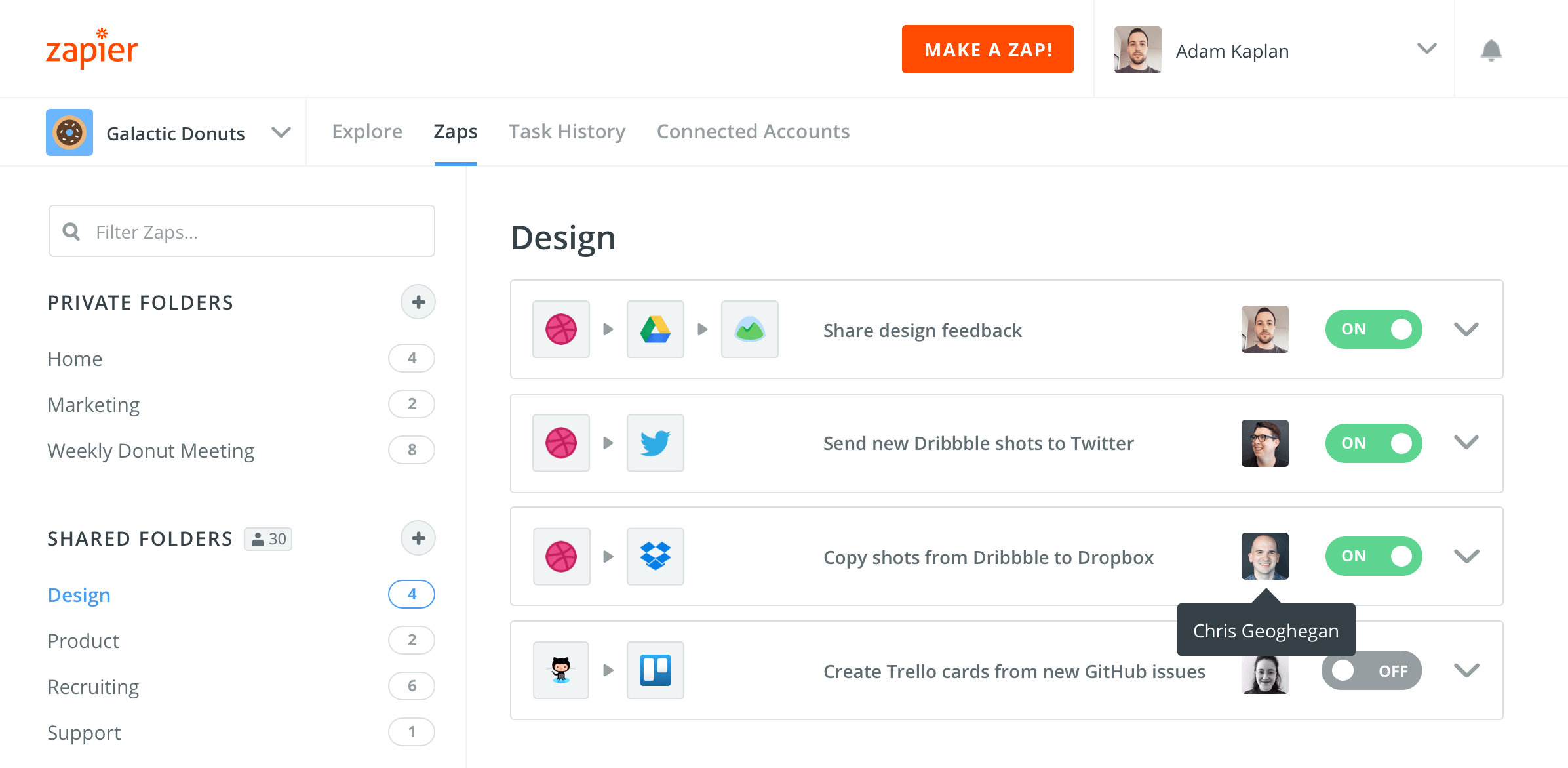Add a new private folder with plus
The width and height of the screenshot is (1568, 768).
coord(418,302)
